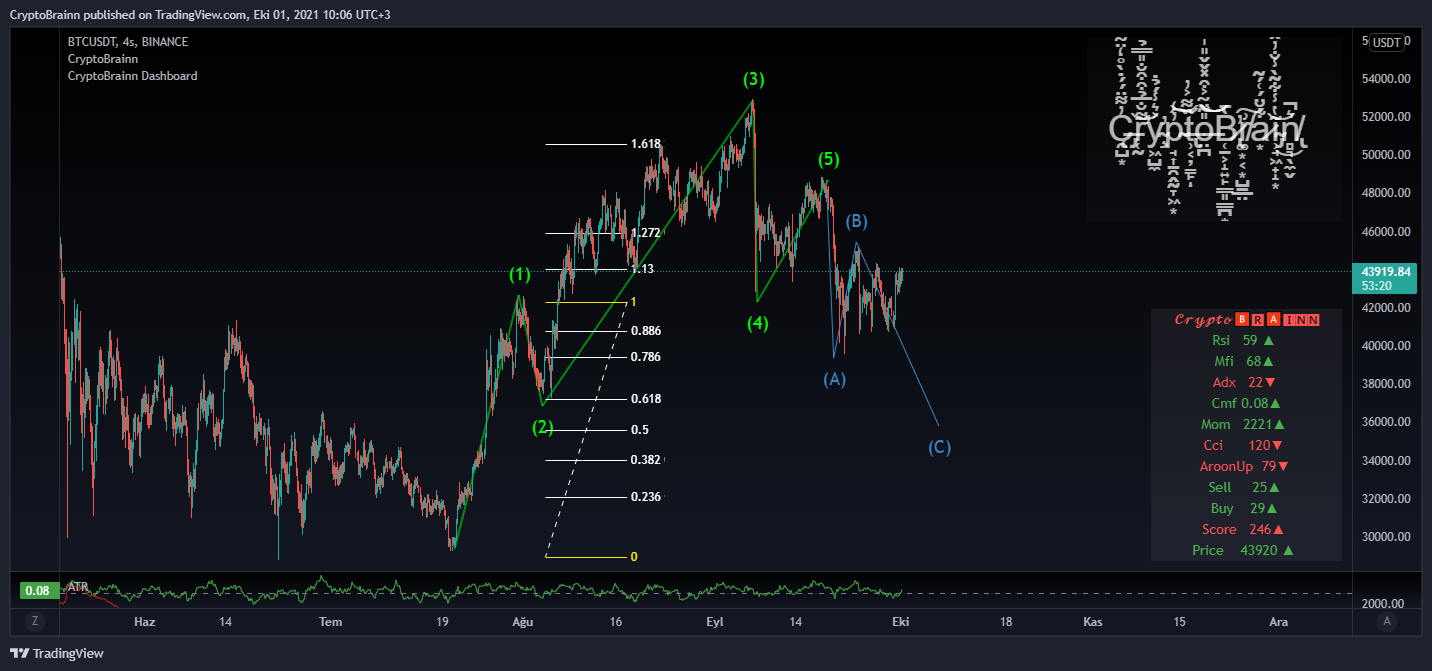The height and width of the screenshot is (671, 1432).
Task: Select the 0.618 Fibonacci level label
Action: (645, 398)
